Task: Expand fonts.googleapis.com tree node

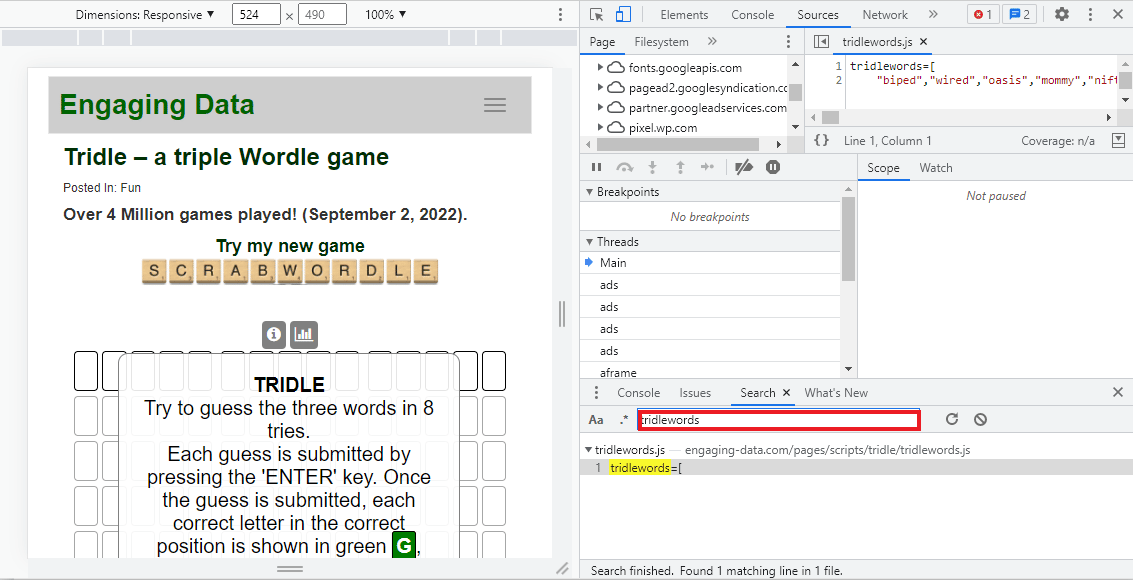Action: tap(600, 68)
